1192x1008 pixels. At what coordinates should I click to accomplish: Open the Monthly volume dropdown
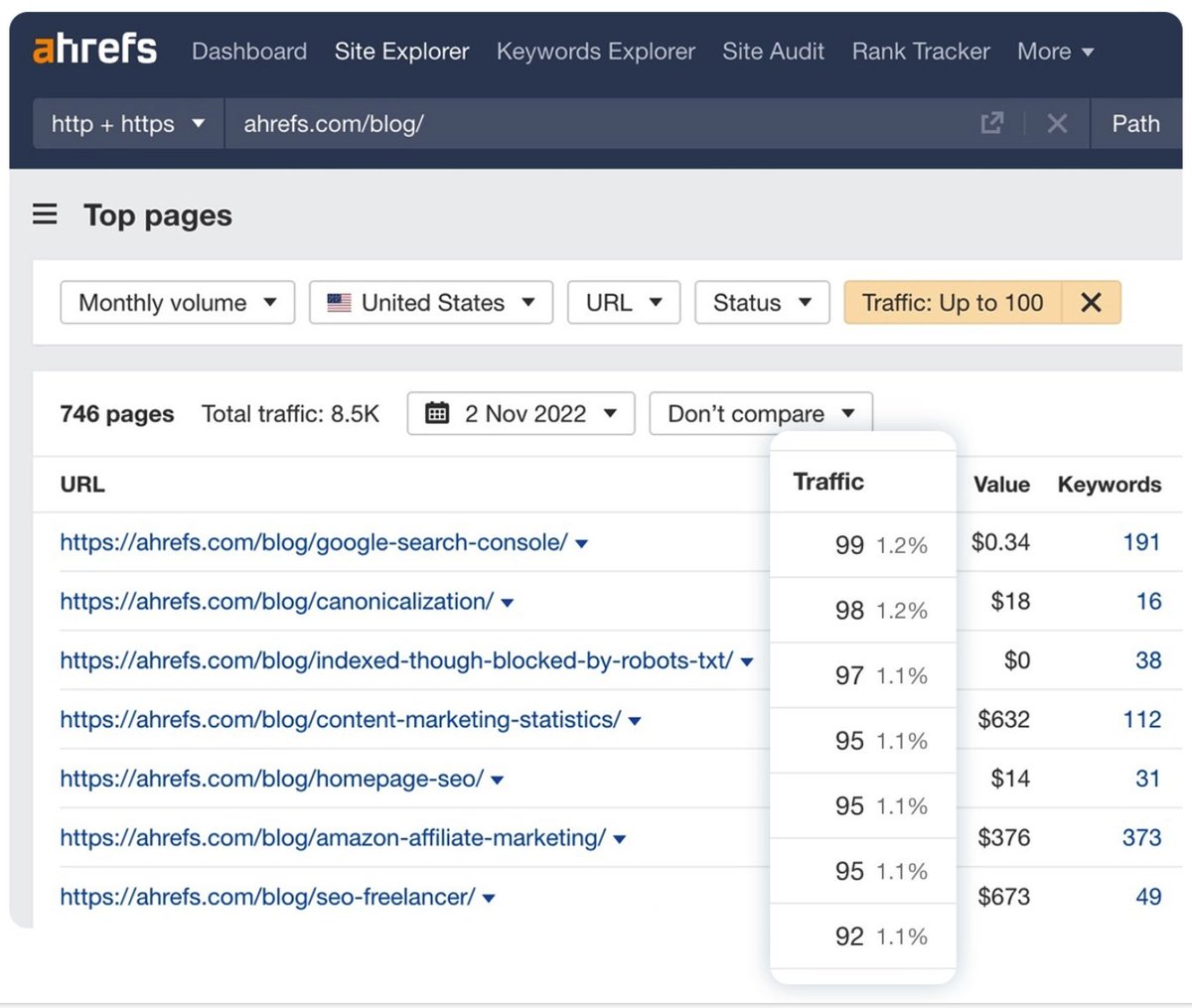pyautogui.click(x=178, y=302)
